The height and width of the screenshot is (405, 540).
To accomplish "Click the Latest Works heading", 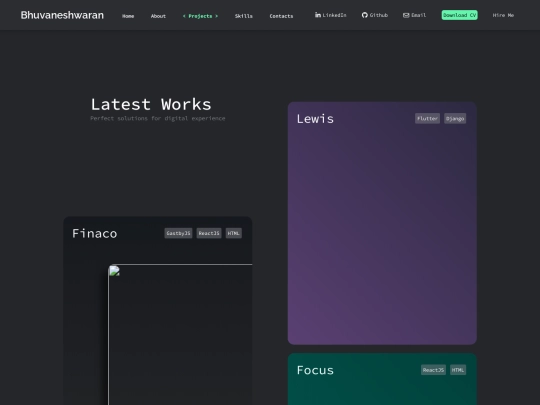I will 151,104.
